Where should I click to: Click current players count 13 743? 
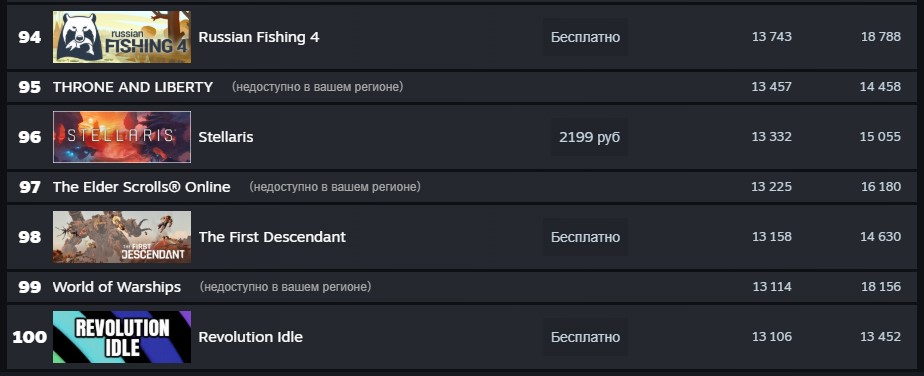[771, 37]
